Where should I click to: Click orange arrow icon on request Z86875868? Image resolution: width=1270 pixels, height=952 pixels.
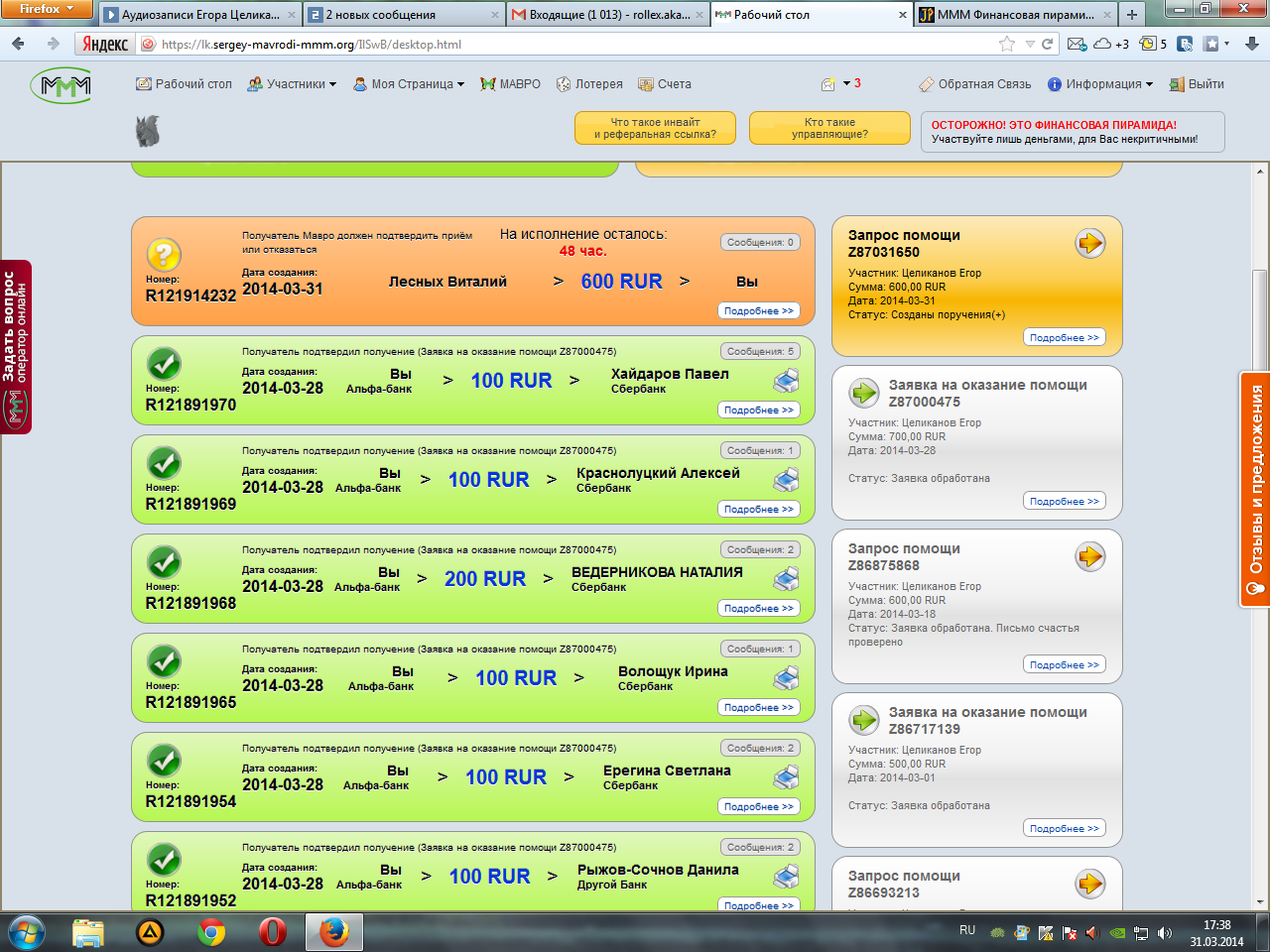(x=1090, y=556)
